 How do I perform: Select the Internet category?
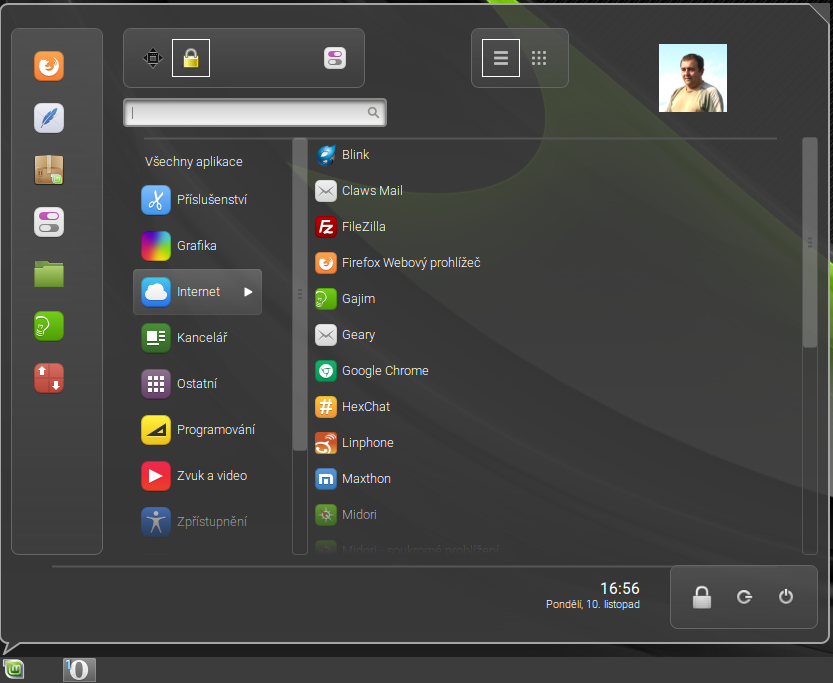pos(197,292)
